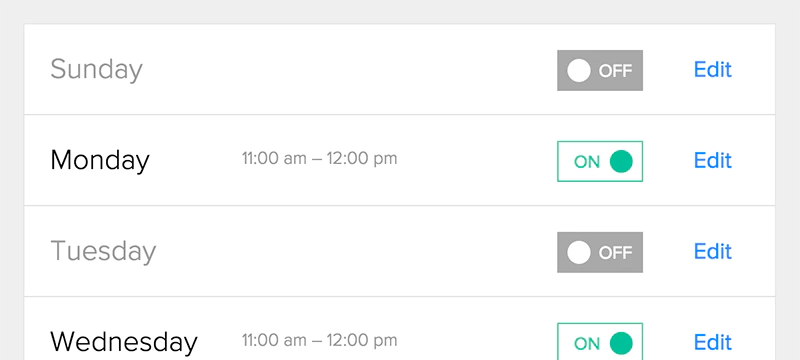Click the white knob on Sunday's toggle
Image resolution: width=800 pixels, height=360 pixels.
point(579,70)
